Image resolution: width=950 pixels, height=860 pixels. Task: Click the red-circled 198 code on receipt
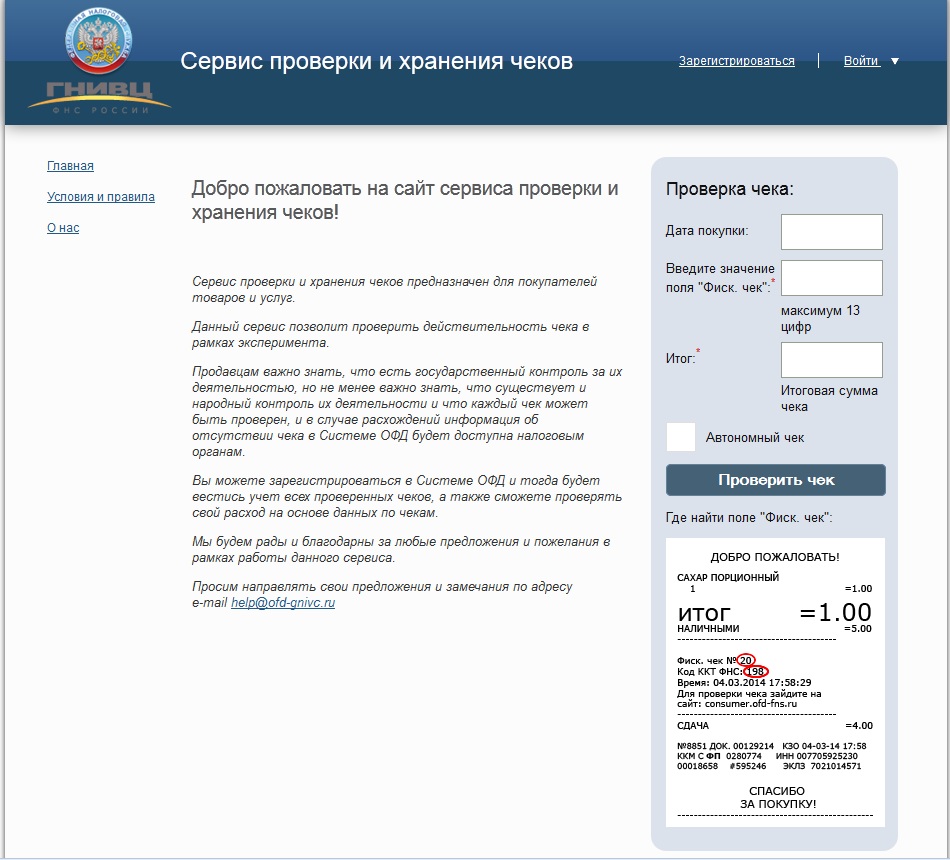[757, 671]
